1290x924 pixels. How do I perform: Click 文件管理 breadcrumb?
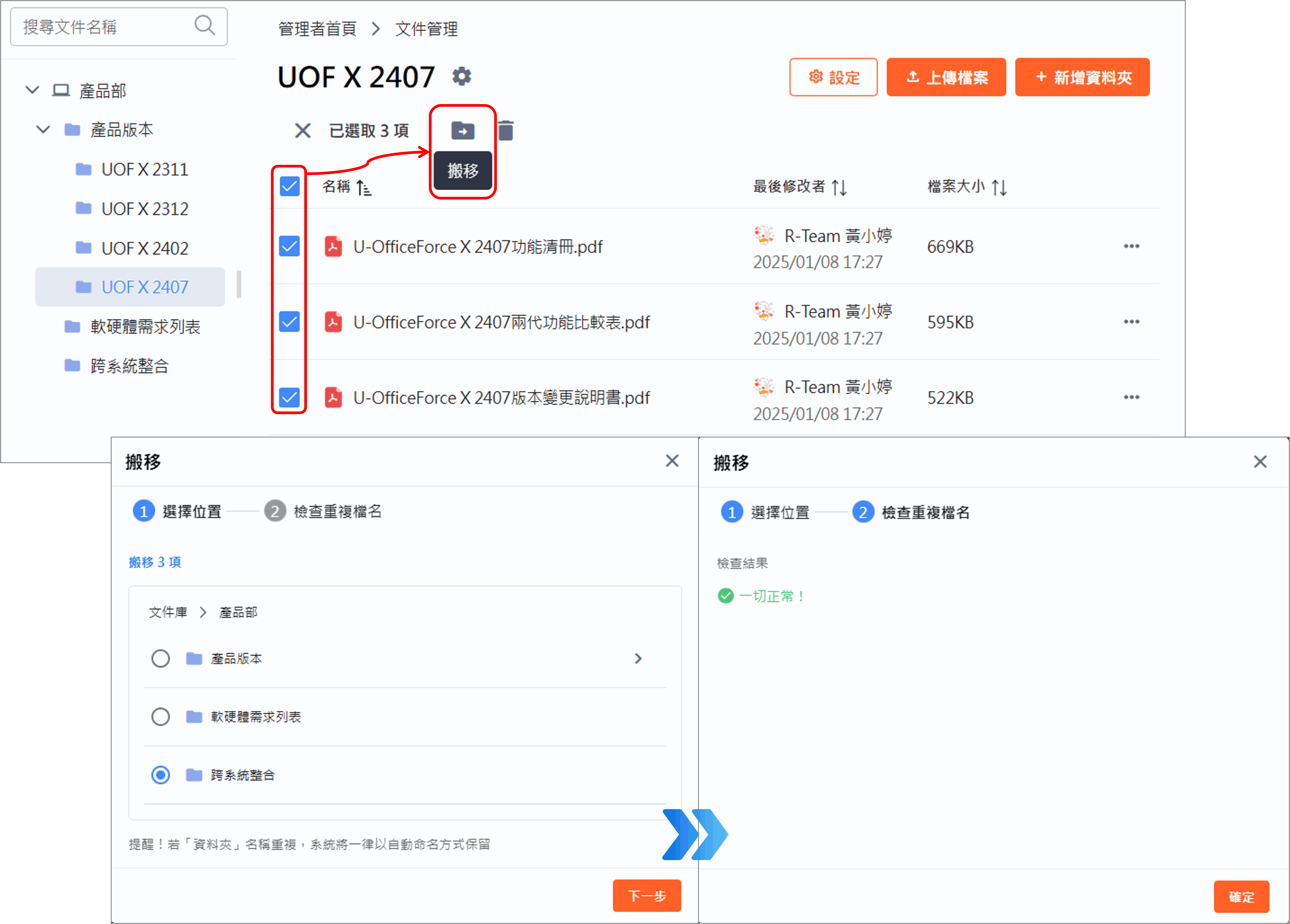point(426,29)
